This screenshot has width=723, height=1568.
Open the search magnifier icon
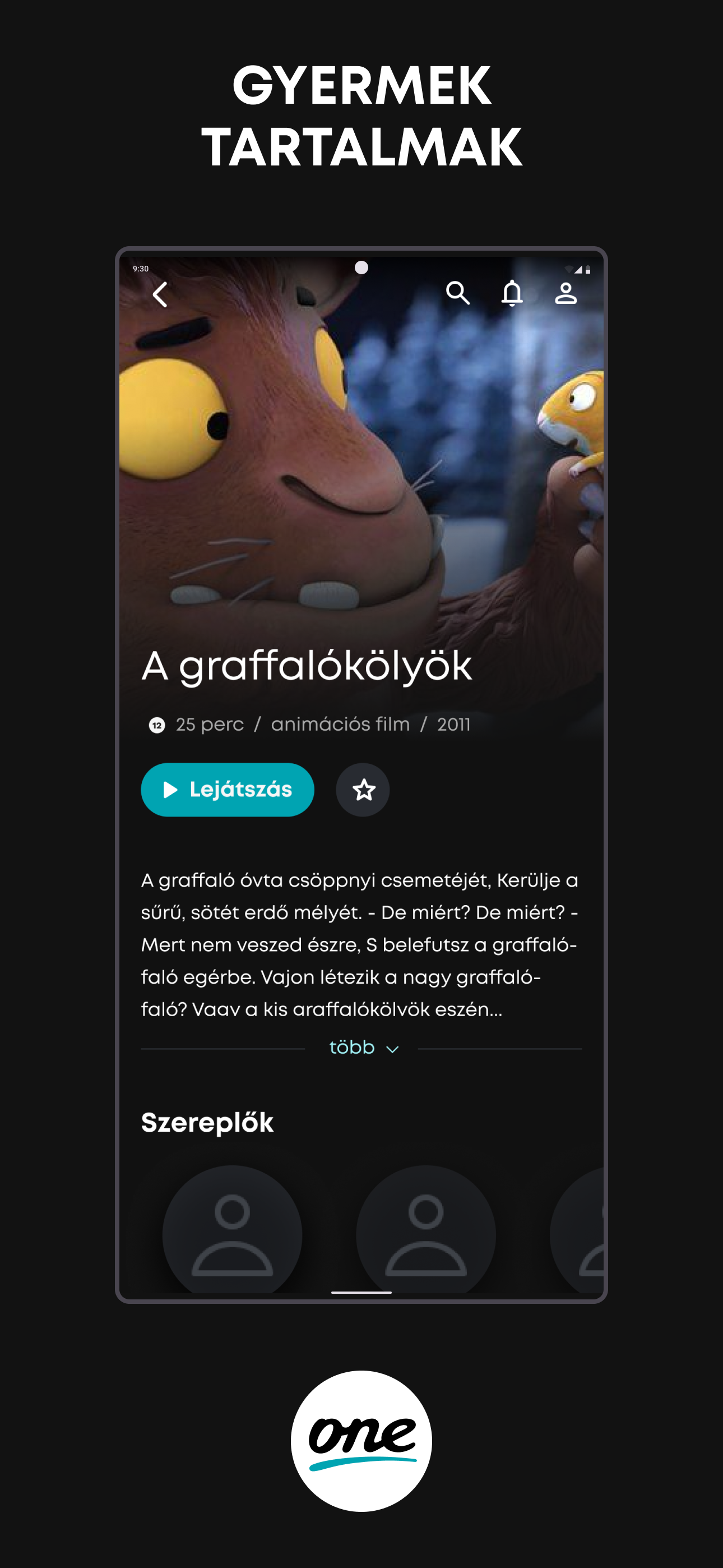point(458,293)
